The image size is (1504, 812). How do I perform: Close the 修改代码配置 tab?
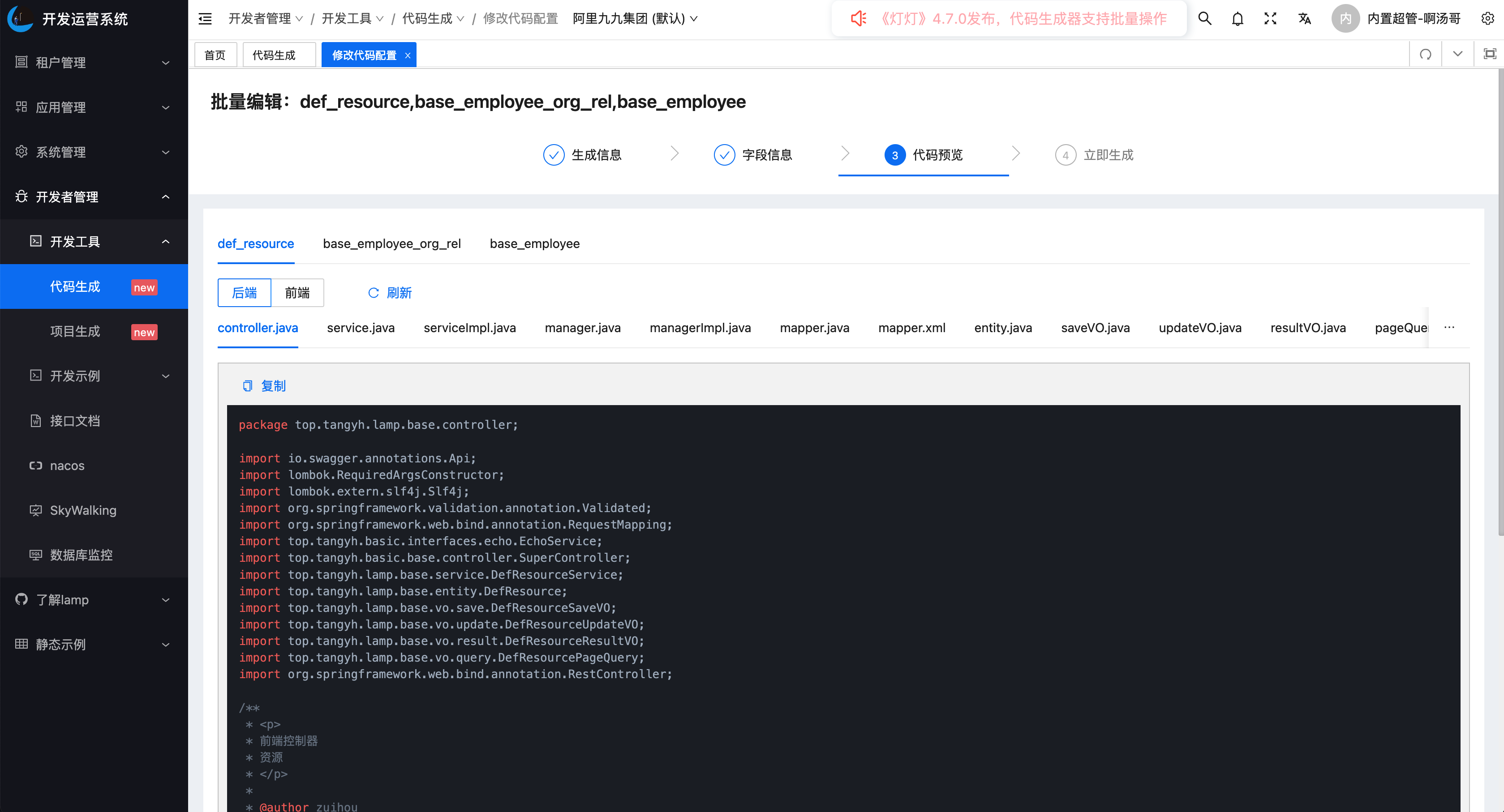click(408, 56)
